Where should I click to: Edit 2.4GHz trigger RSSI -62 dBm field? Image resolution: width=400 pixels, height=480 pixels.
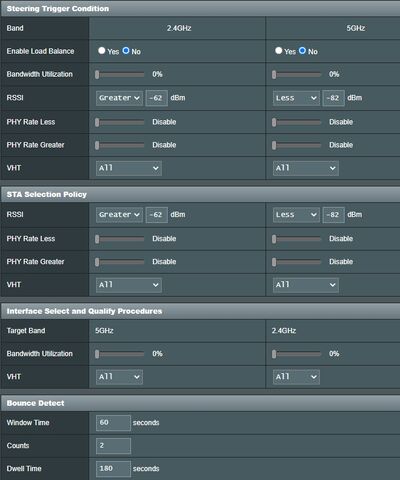pyautogui.click(x=156, y=98)
